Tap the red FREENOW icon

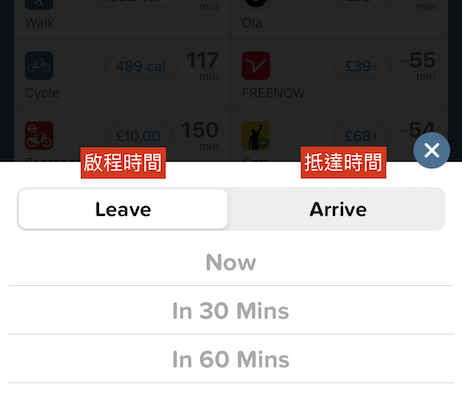(256, 66)
